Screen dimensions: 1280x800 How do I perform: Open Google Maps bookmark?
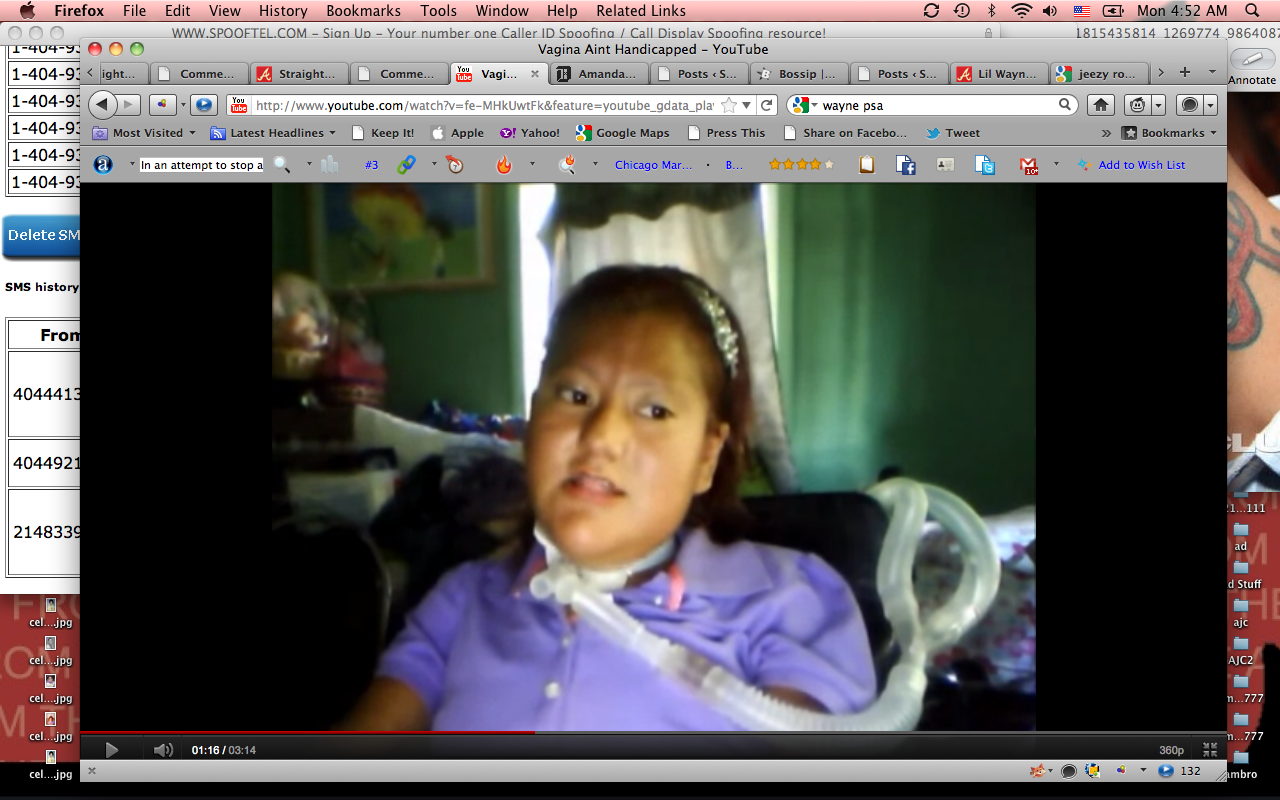tap(632, 133)
